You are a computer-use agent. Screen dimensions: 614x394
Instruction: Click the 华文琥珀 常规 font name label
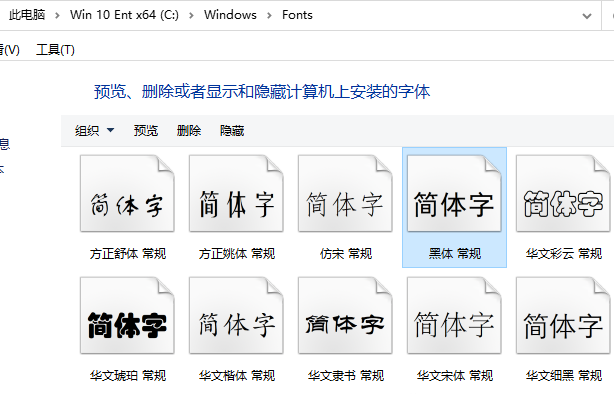point(128,376)
